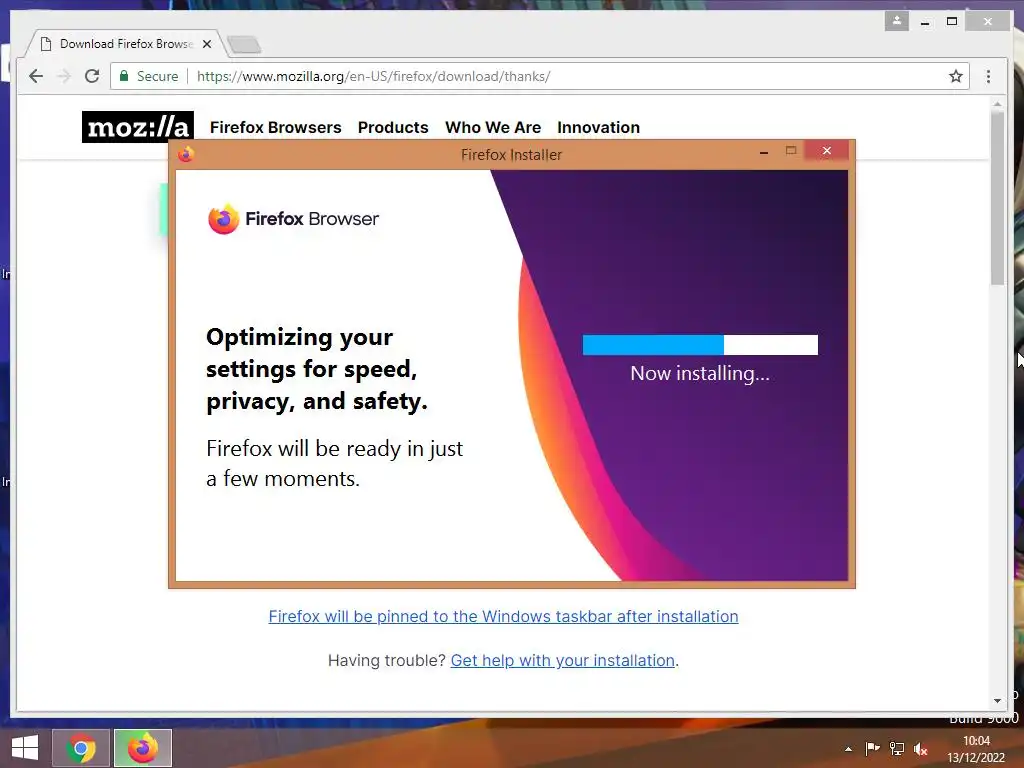Bookmark this page with the star icon
1024x768 pixels.
coord(955,76)
